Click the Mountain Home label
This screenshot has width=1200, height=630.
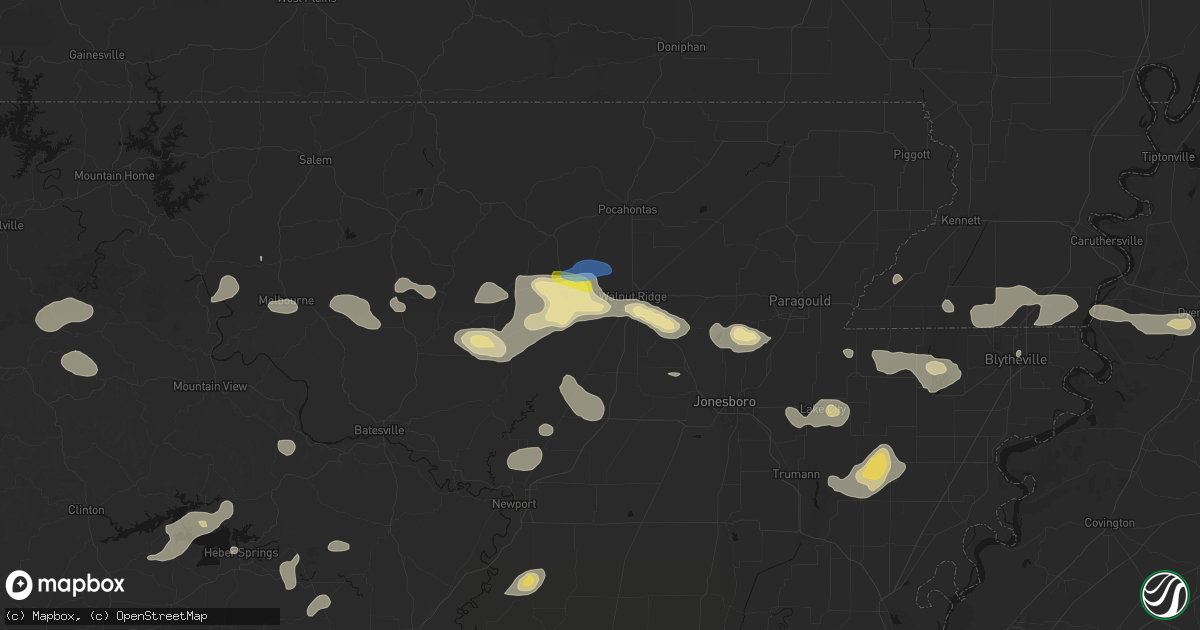114,176
